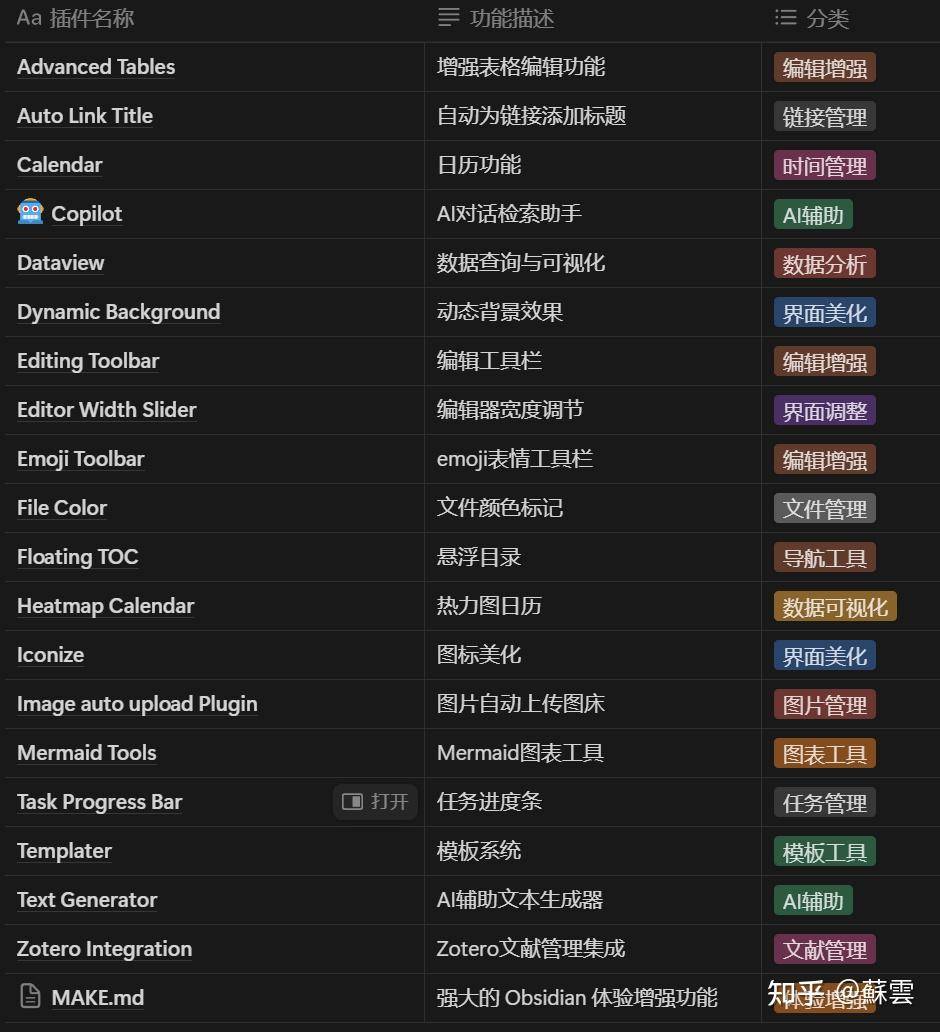Open the Advanced Tables page
Screen dimensions: 940x1032
(96, 67)
